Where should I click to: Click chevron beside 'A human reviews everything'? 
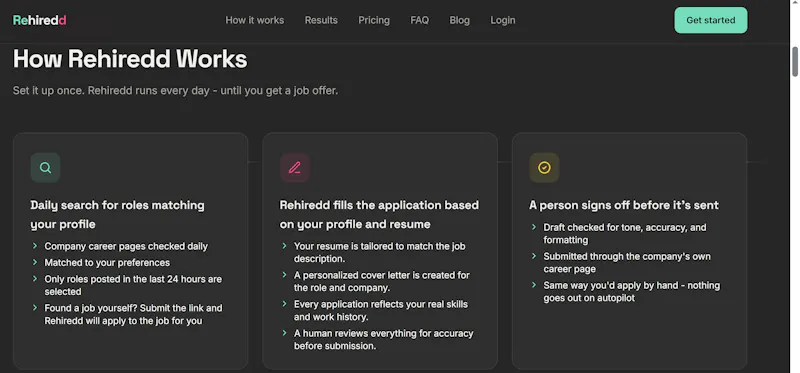pyautogui.click(x=284, y=333)
